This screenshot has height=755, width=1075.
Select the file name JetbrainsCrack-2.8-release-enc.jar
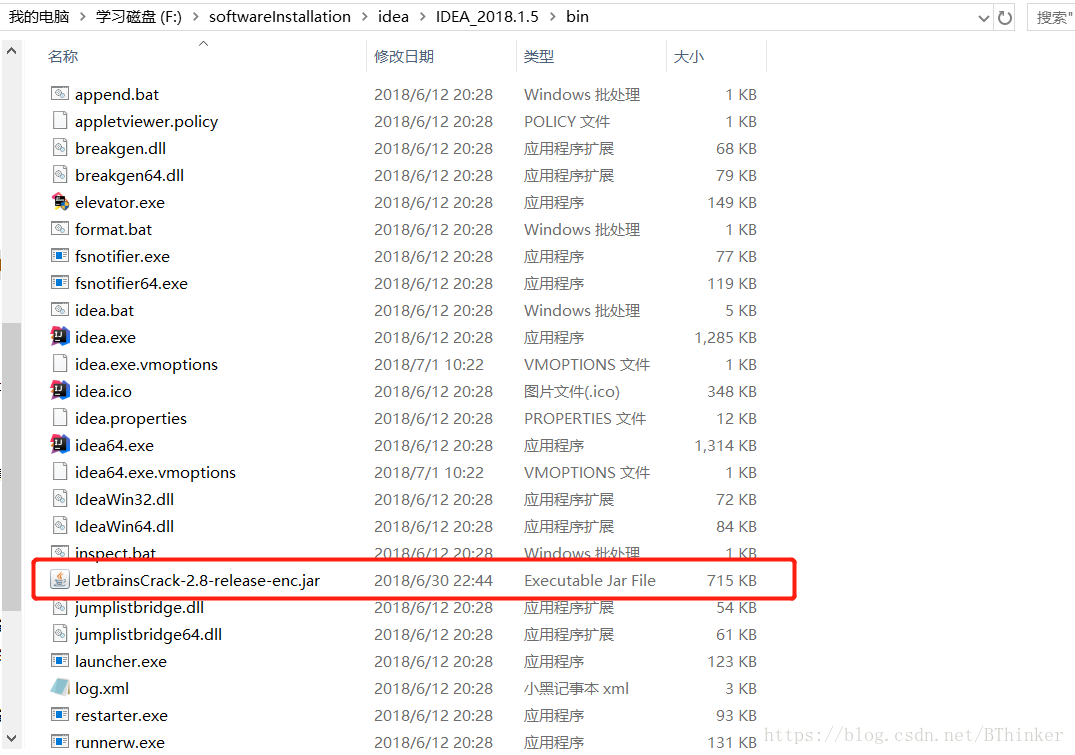pos(197,580)
